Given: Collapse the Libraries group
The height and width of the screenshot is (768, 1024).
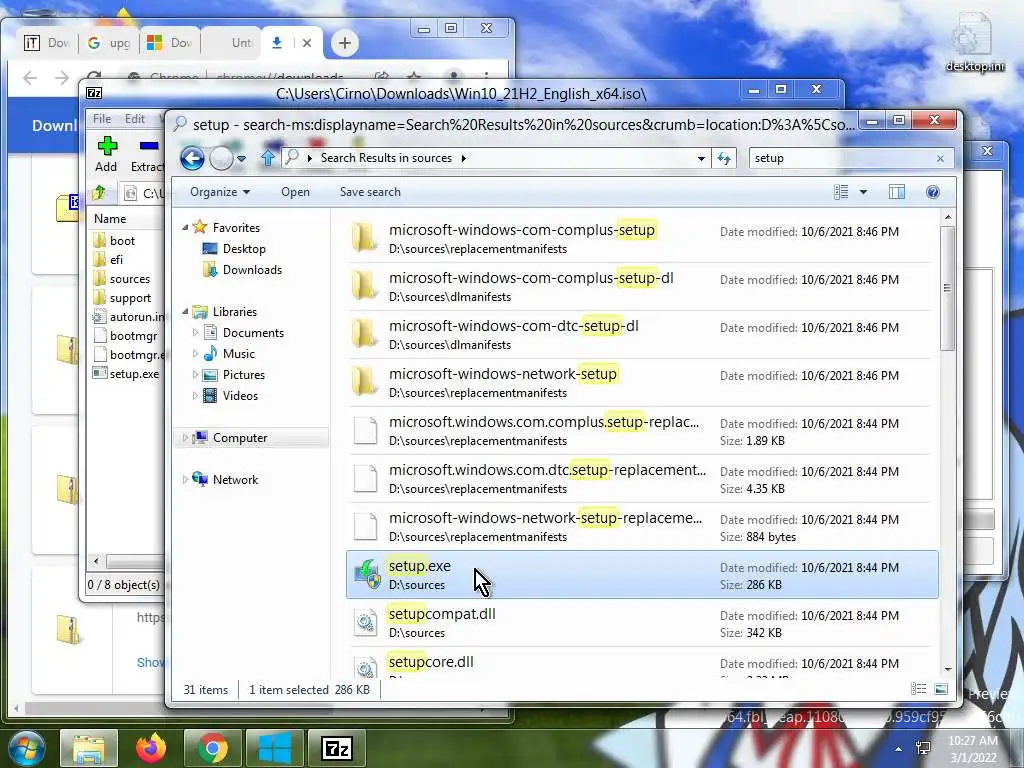Looking at the screenshot, I should click(185, 312).
